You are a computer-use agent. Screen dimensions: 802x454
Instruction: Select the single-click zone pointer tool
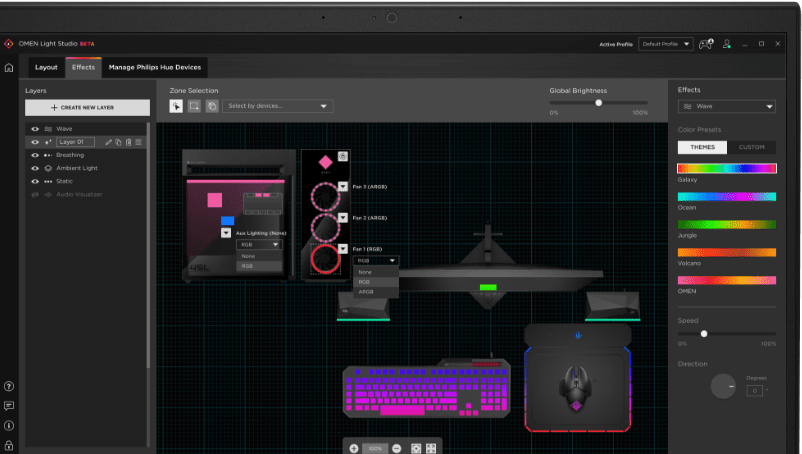pyautogui.click(x=176, y=106)
